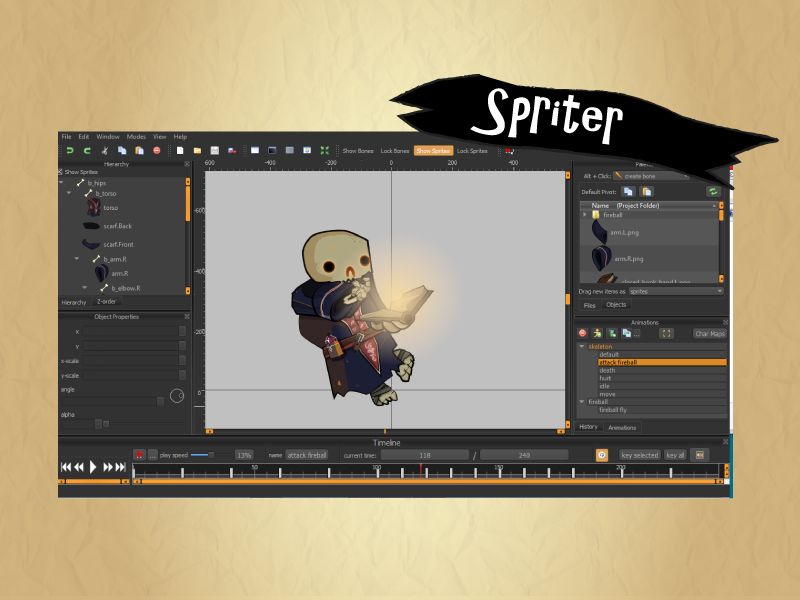
Task: Click the paste Default Pivot icon
Action: (647, 192)
